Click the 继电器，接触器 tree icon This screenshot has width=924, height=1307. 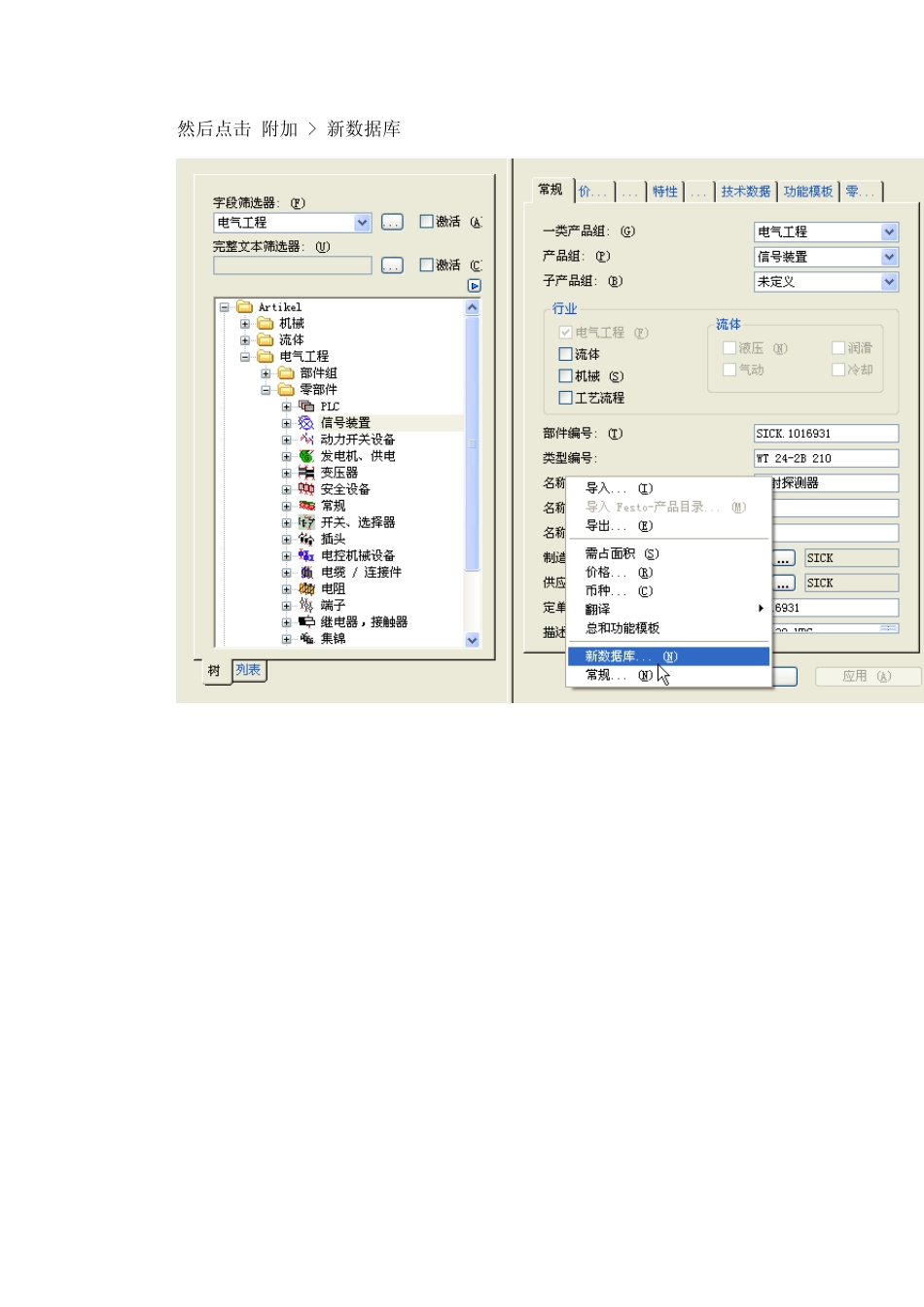(306, 621)
